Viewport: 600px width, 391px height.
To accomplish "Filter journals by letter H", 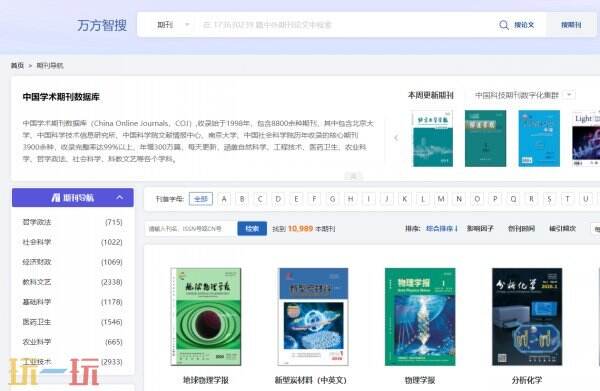I will point(351,199).
